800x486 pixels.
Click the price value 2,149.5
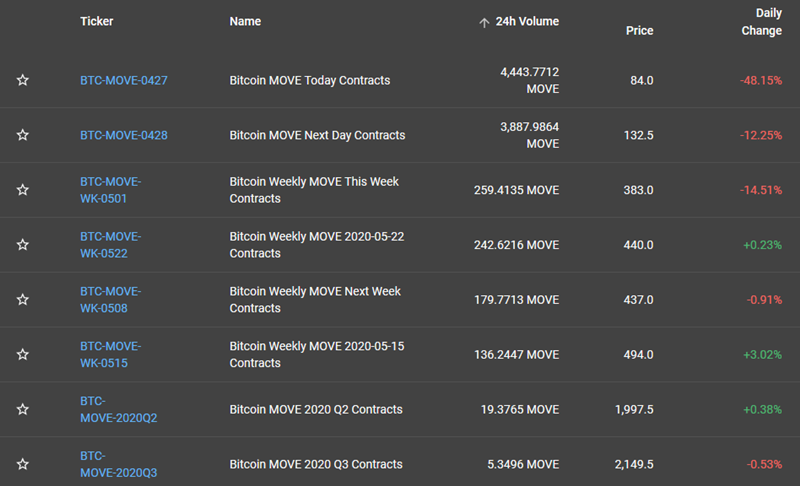(634, 464)
